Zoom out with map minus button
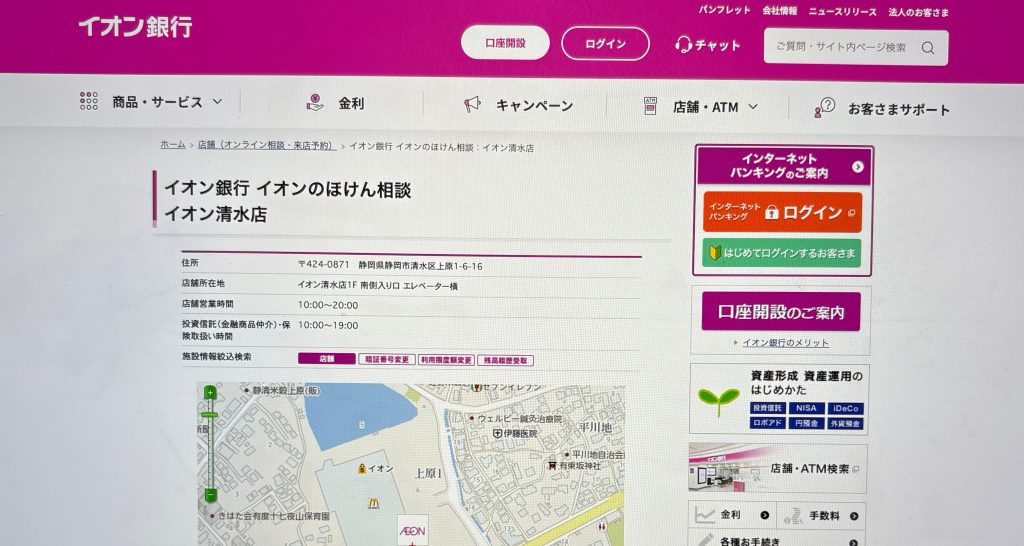 [210, 494]
